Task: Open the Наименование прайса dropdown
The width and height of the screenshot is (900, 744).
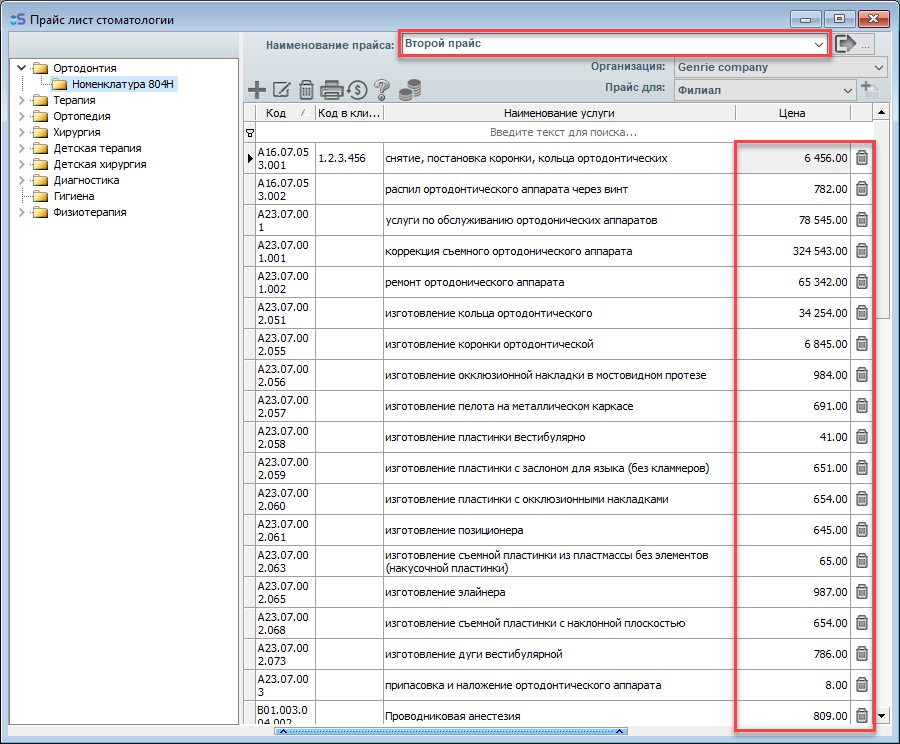Action: pyautogui.click(x=819, y=45)
